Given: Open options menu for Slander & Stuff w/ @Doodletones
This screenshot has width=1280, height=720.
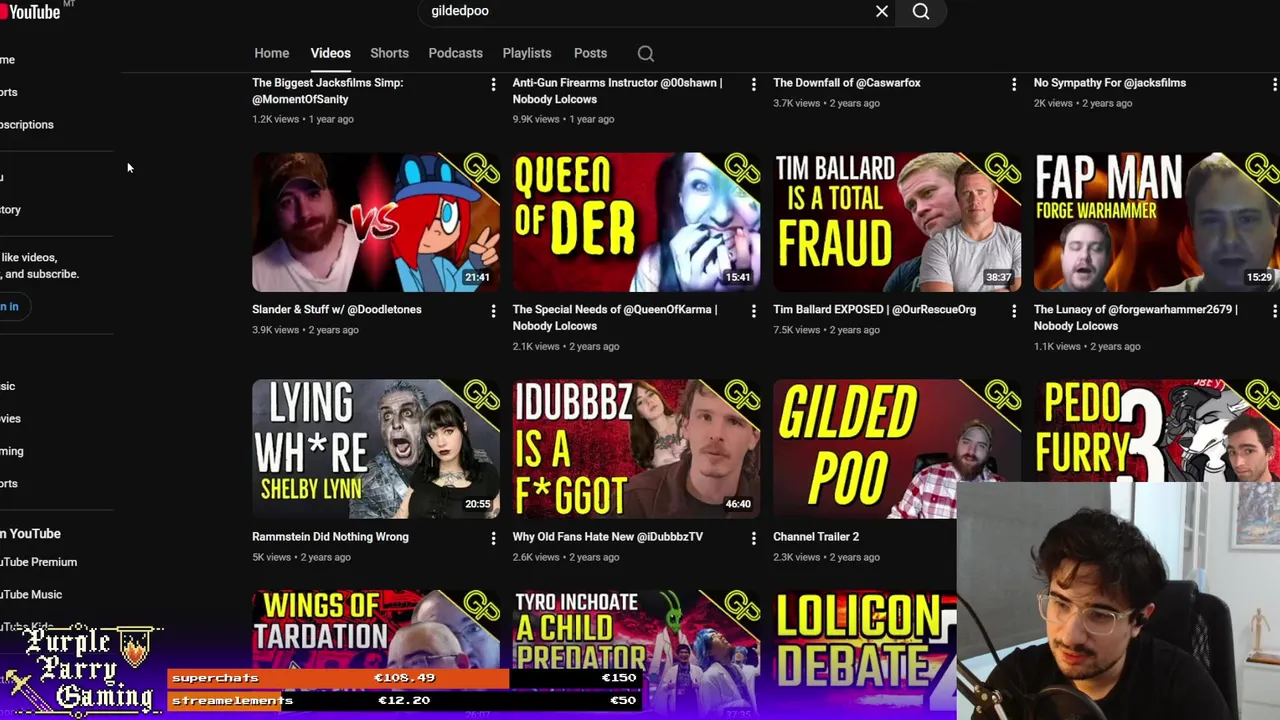Looking at the screenshot, I should (x=493, y=312).
